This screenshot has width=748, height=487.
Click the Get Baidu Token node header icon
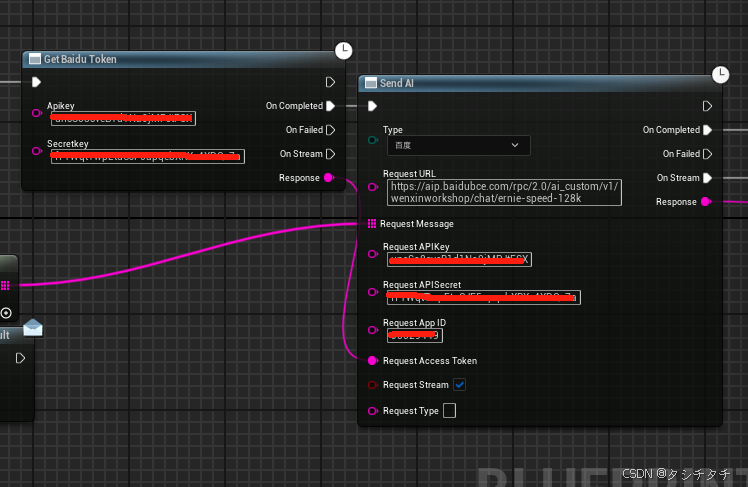35,59
